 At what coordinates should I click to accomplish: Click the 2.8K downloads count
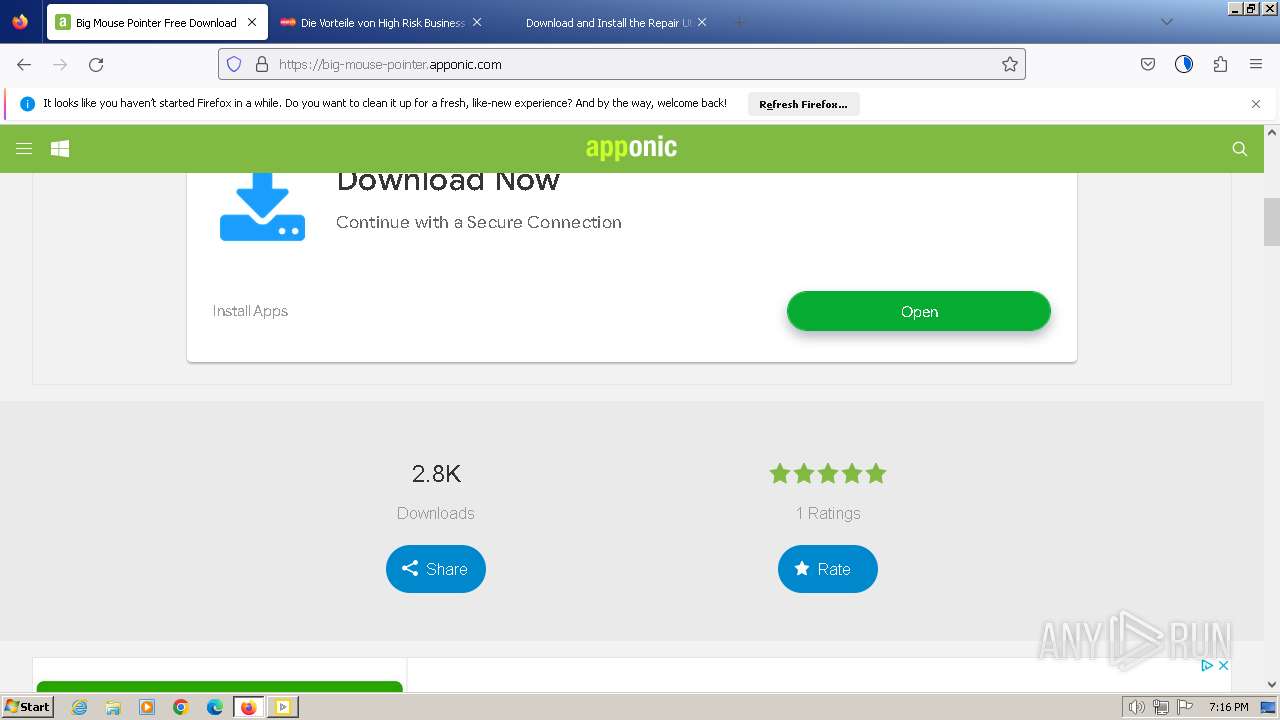pyautogui.click(x=436, y=474)
